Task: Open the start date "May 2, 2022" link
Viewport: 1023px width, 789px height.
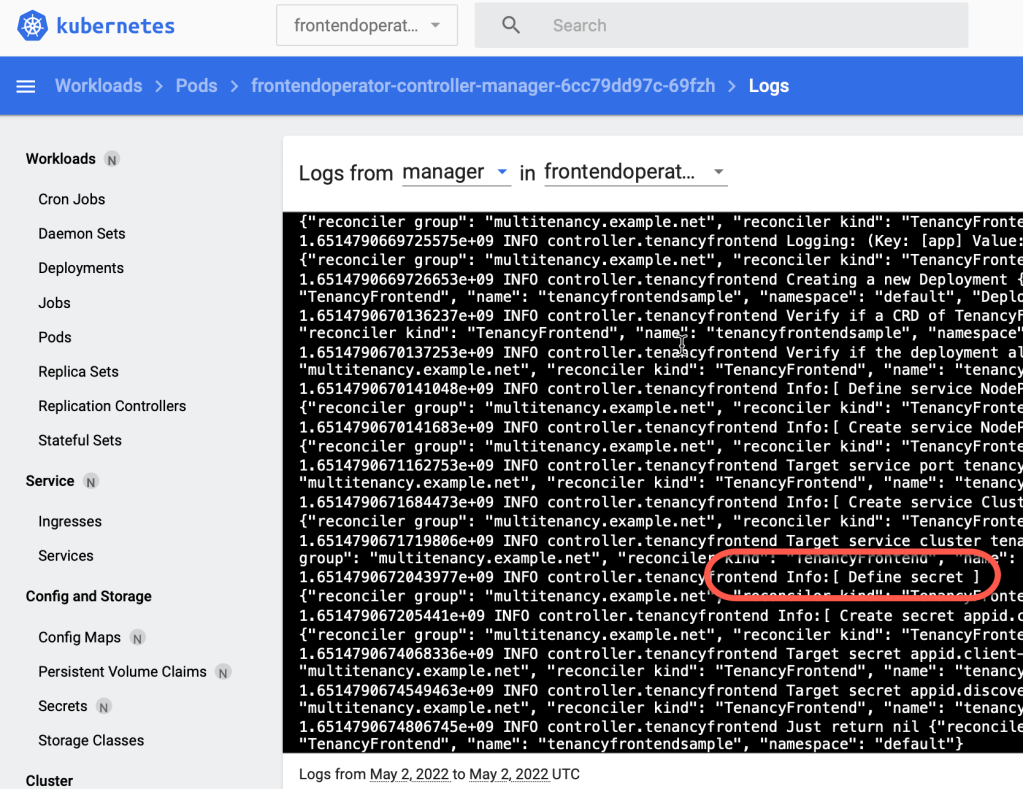Action: 409,773
